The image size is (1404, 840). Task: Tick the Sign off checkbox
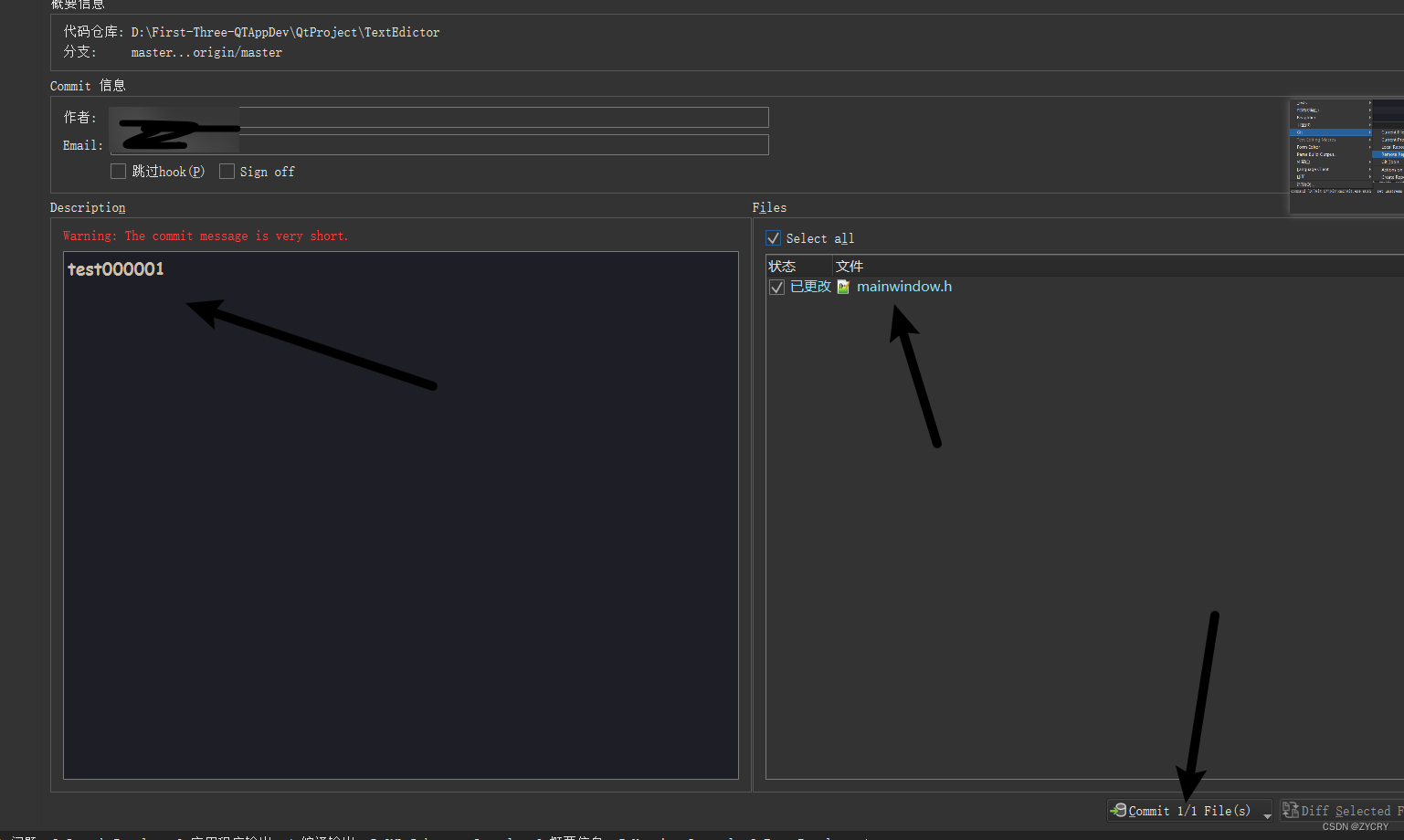[x=227, y=172]
